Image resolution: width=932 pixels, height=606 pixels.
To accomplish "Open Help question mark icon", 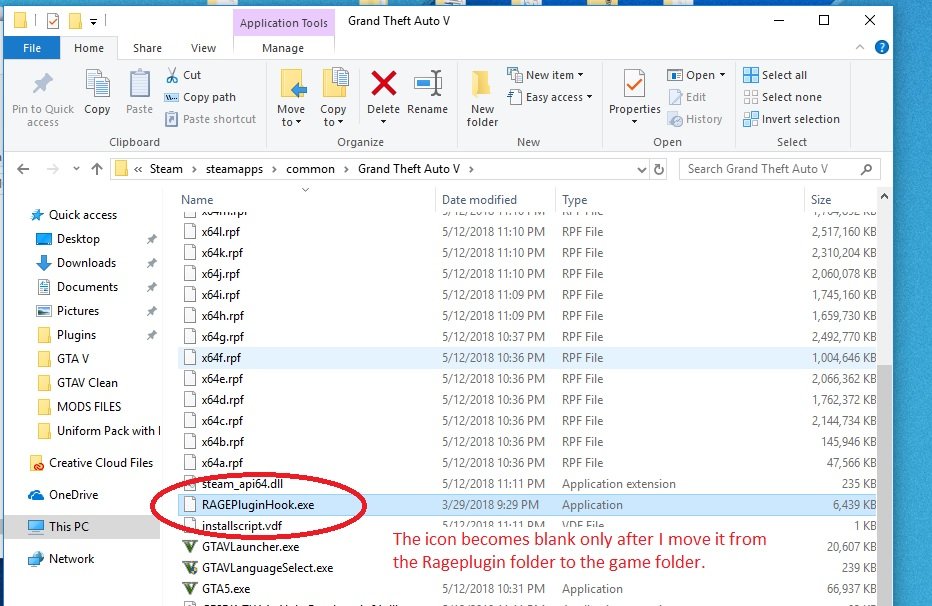I will coord(882,47).
